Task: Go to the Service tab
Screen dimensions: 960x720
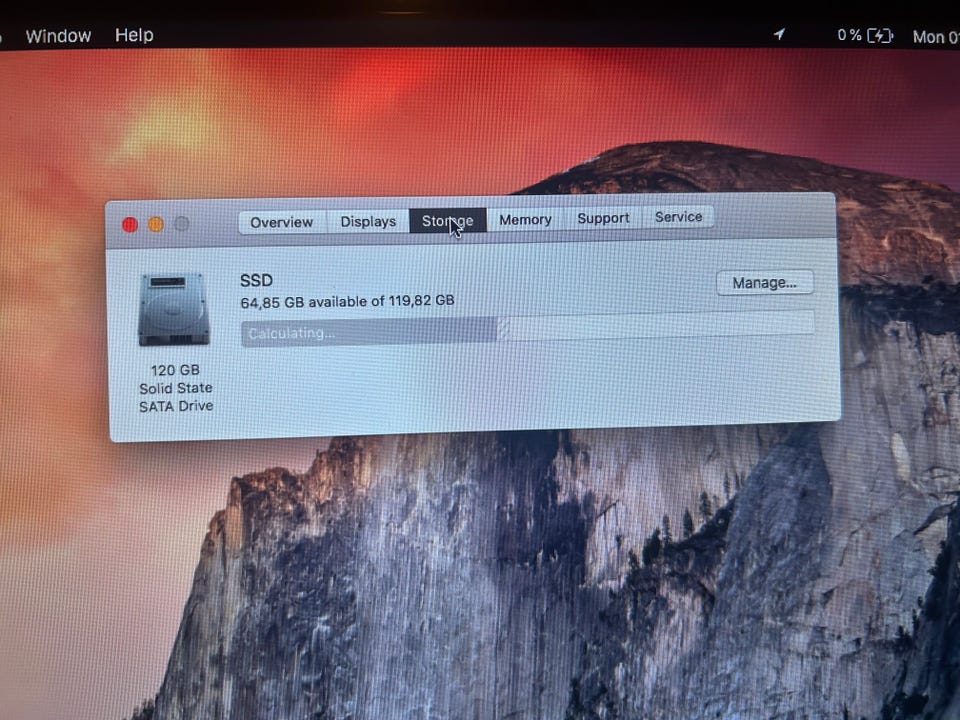Action: tap(678, 217)
